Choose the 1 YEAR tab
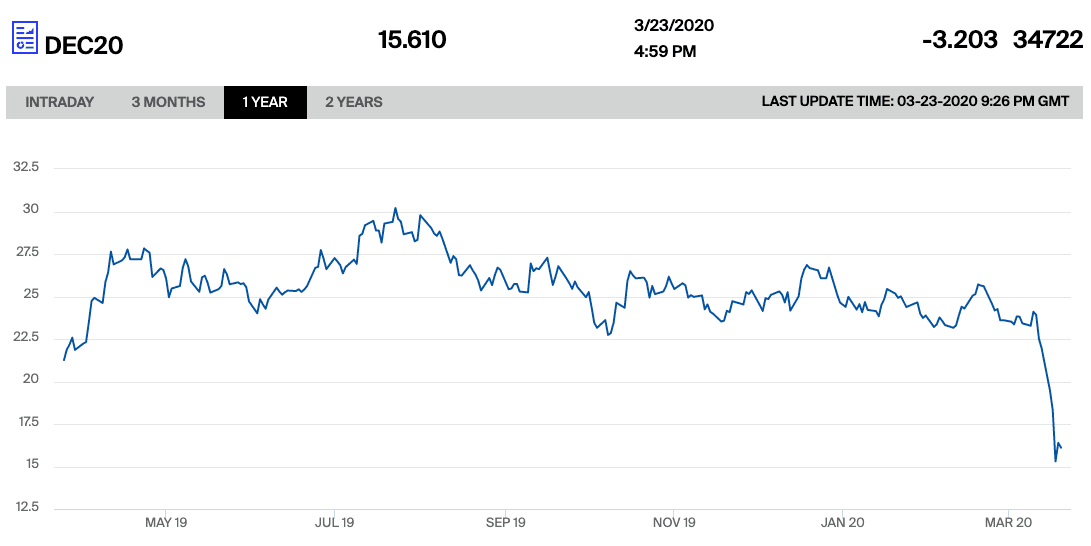 point(265,102)
